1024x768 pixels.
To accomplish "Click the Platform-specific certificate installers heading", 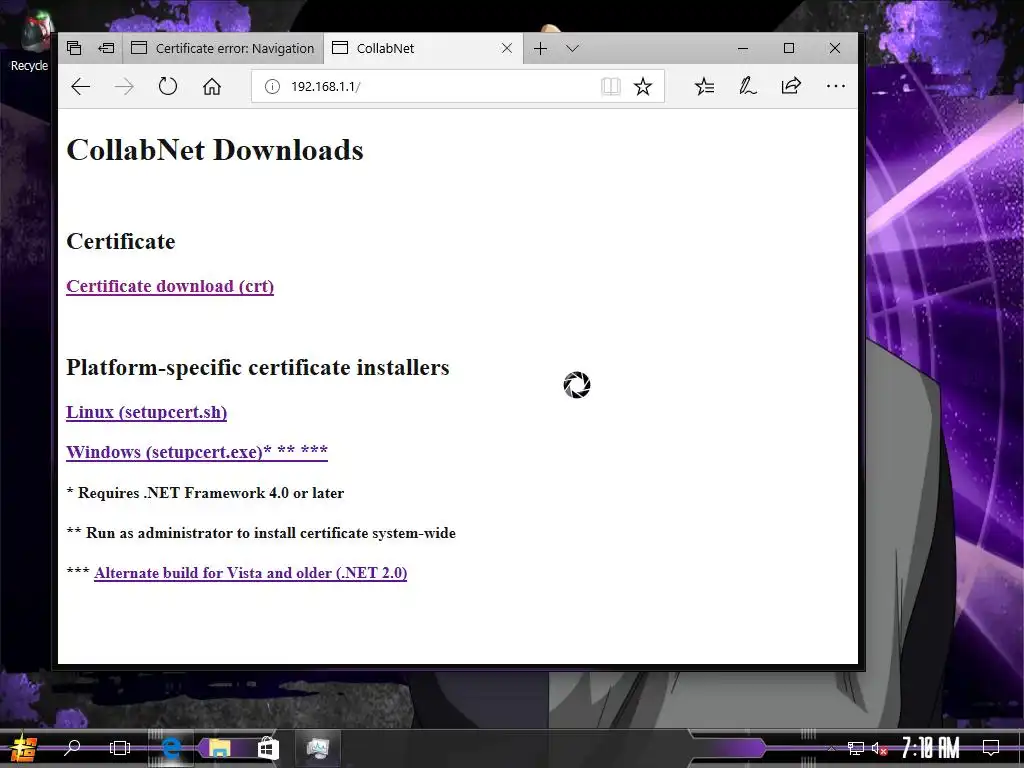I will pyautogui.click(x=257, y=367).
